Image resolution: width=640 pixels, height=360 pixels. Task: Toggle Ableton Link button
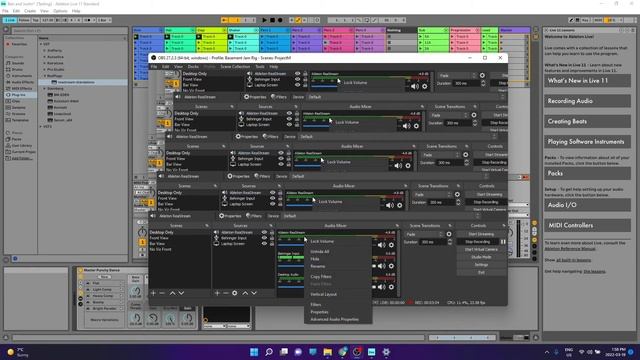tap(10, 20)
